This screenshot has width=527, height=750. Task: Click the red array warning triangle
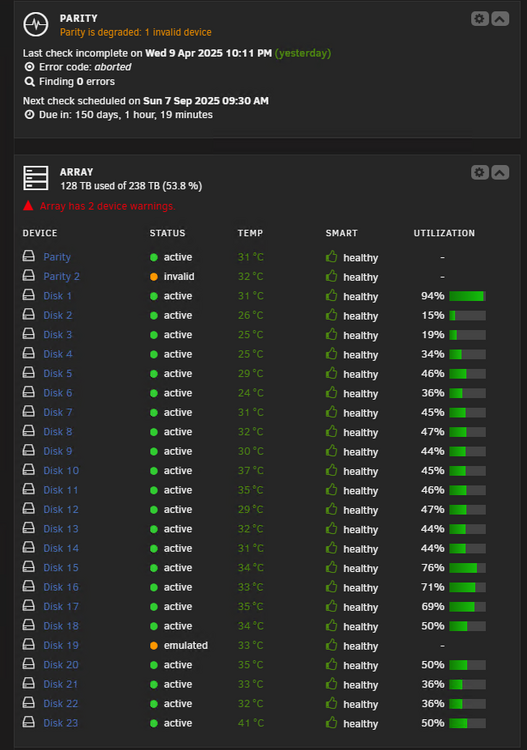[28, 206]
